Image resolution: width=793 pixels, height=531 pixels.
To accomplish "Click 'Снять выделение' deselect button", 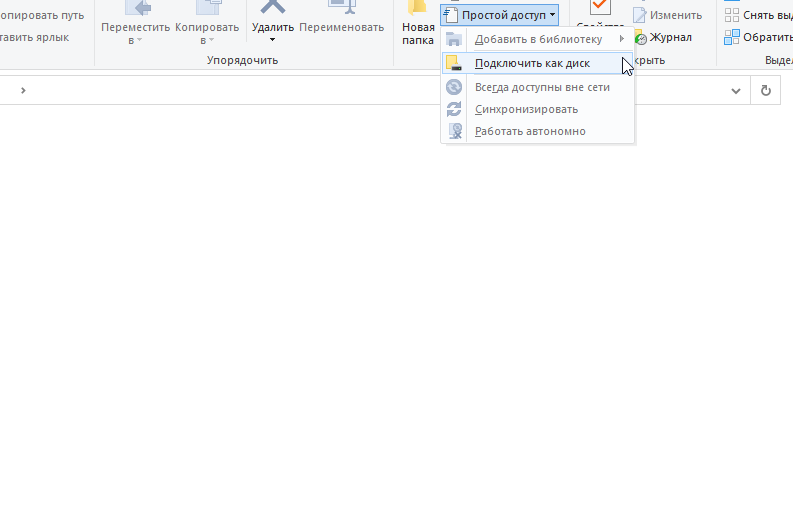I will tap(758, 15).
